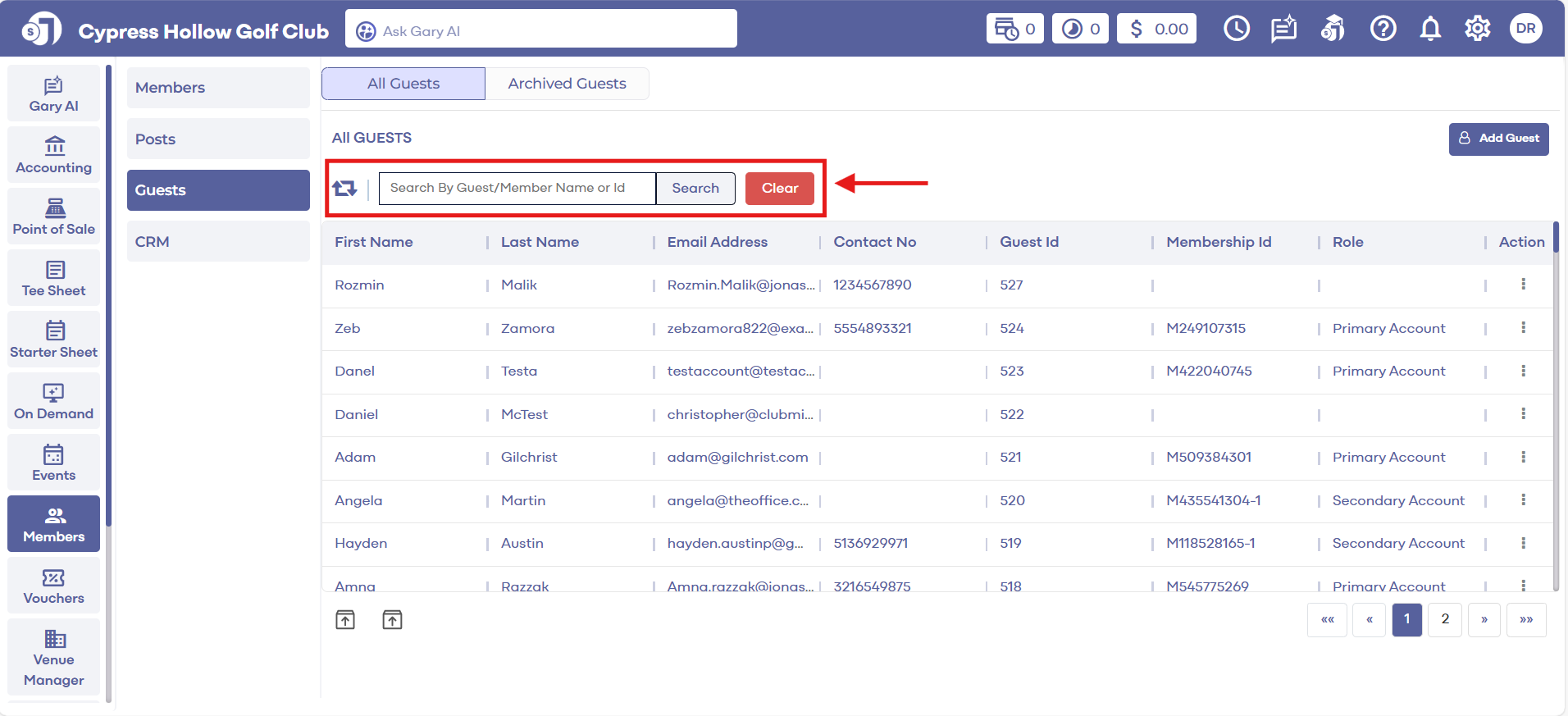Switch to Archived Guests tab
1568x716 pixels.
pos(567,84)
